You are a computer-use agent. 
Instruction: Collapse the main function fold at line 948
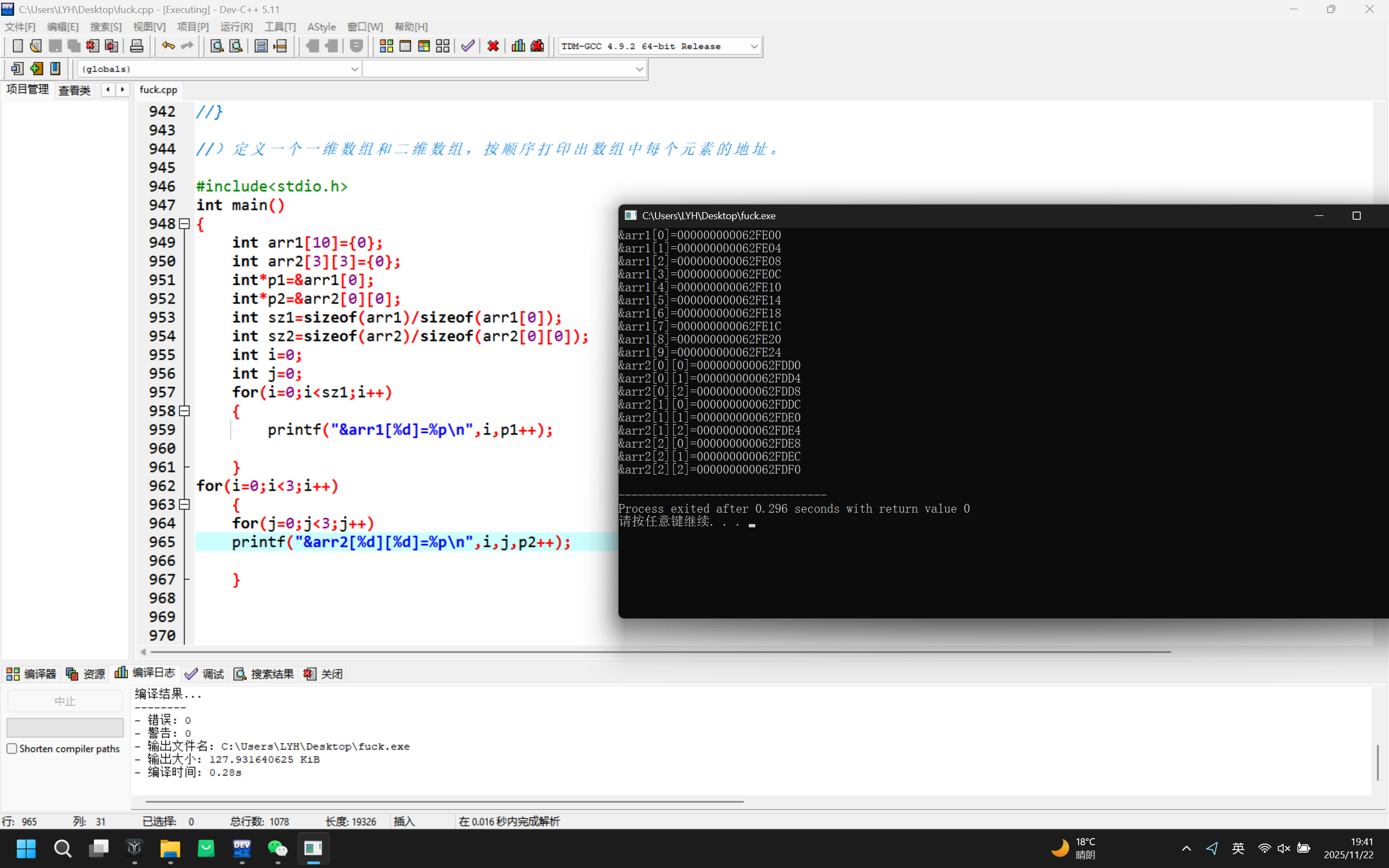(x=184, y=224)
